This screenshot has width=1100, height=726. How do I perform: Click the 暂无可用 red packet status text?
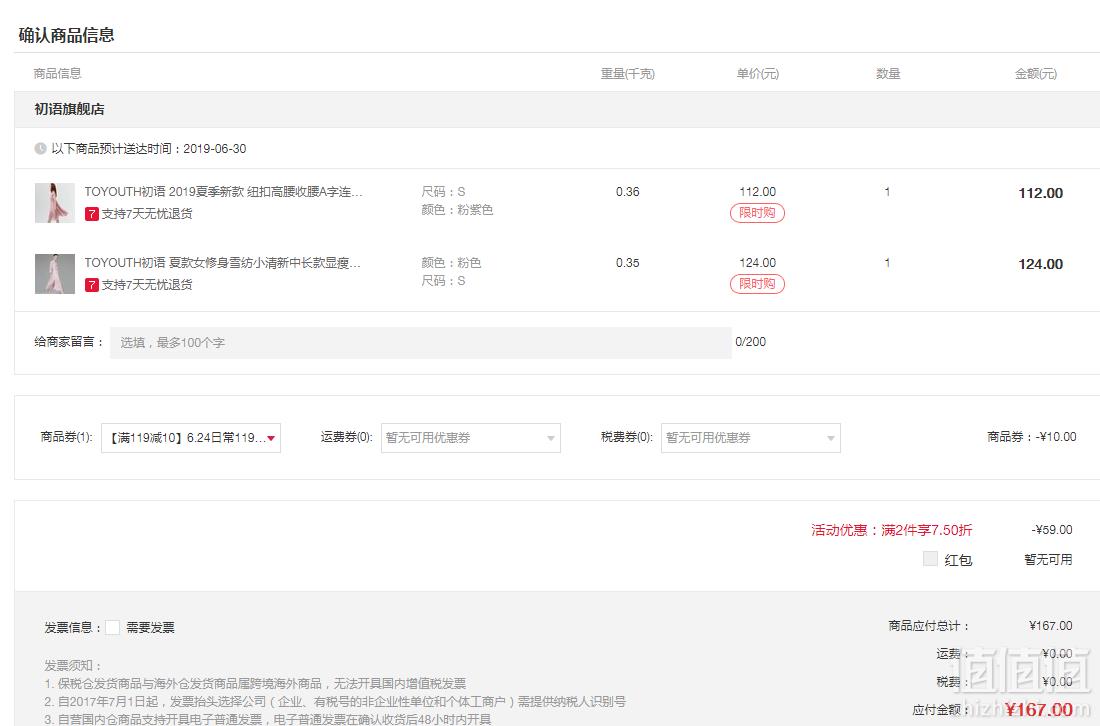coord(1048,560)
